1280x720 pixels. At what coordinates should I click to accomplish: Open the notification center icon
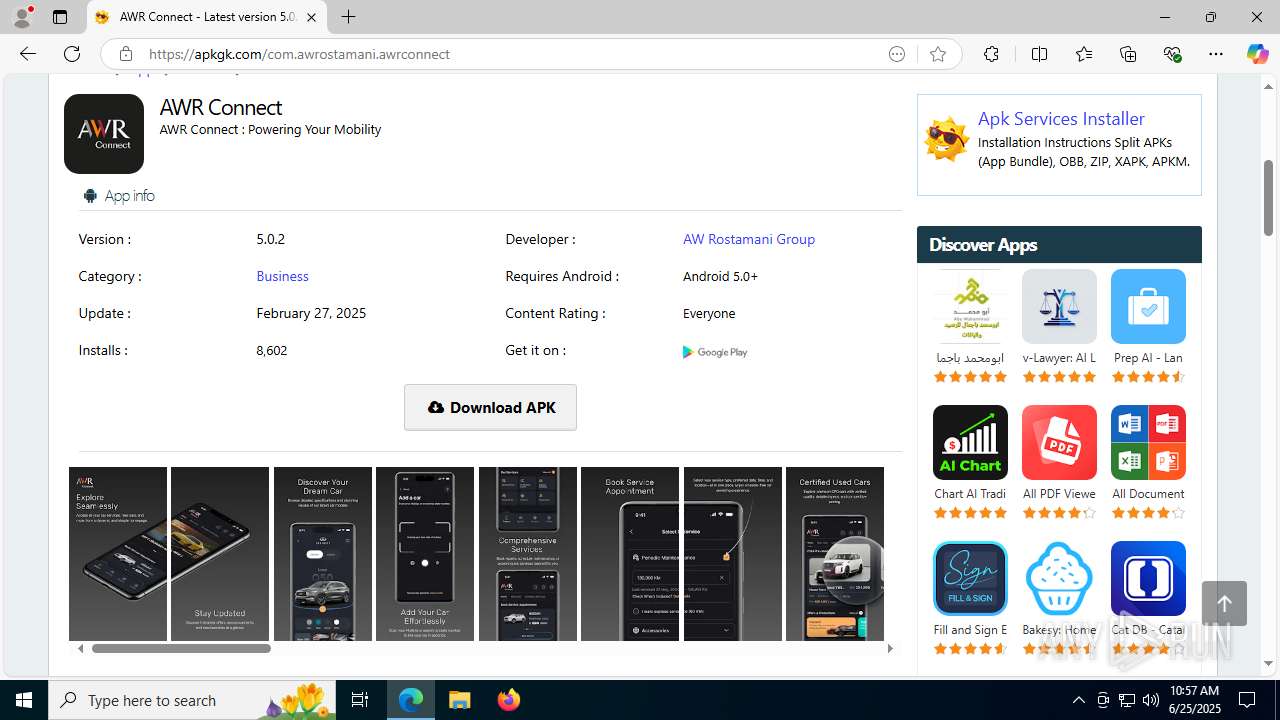pyautogui.click(x=1247, y=700)
